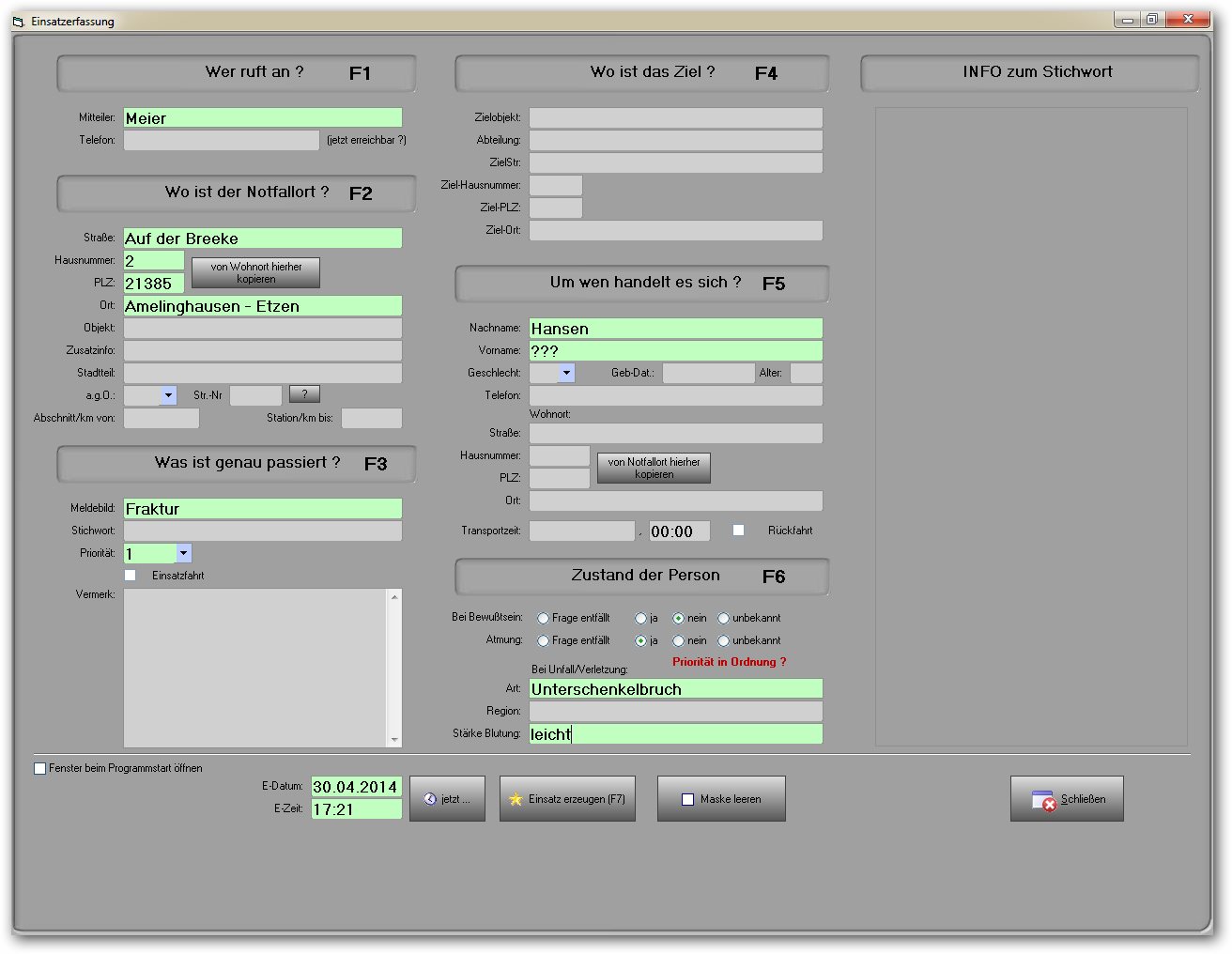
Task: Click the PLZ field with 21385
Action: pos(154,283)
